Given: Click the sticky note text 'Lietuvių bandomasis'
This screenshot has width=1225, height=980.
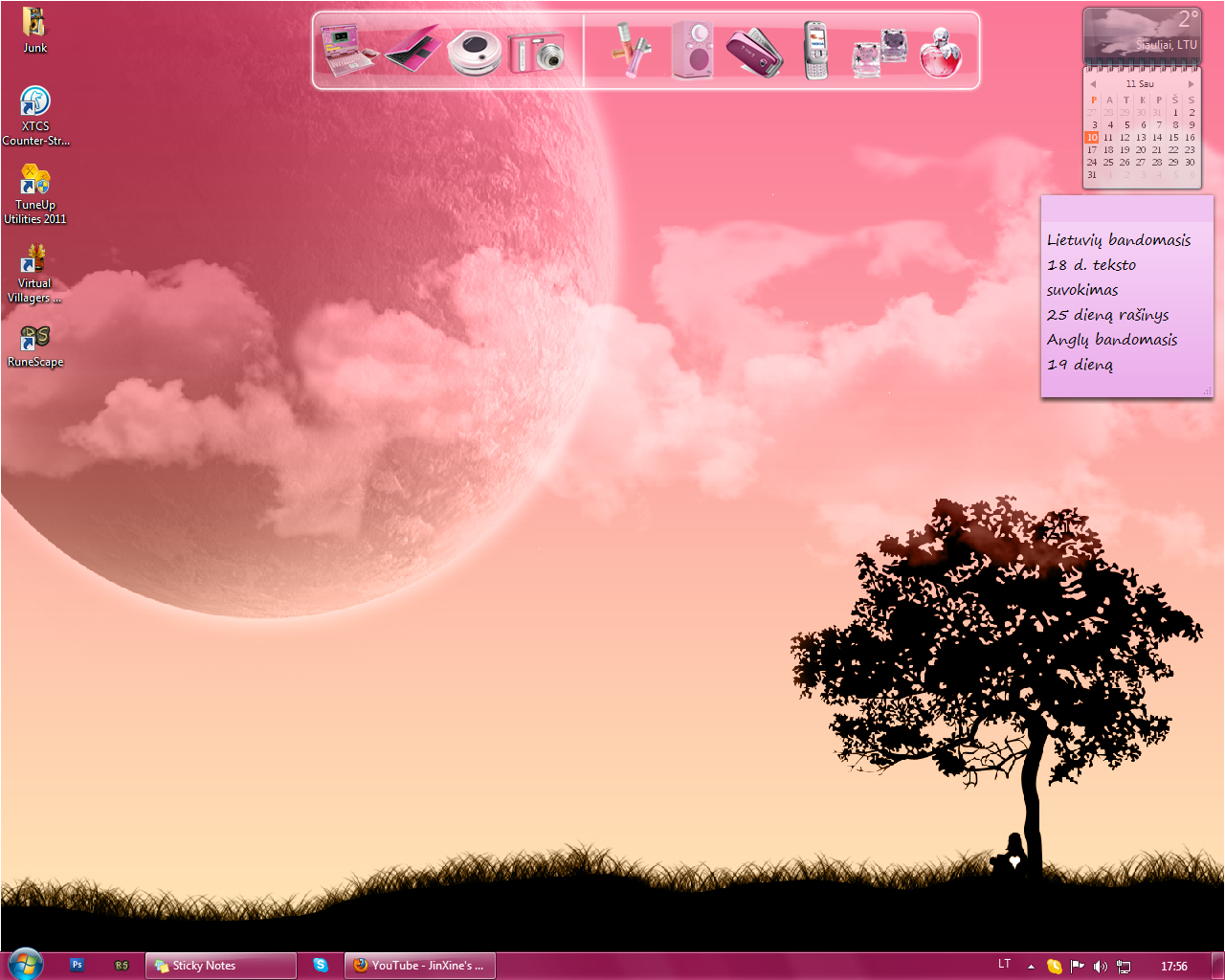Looking at the screenshot, I should pos(1119,240).
